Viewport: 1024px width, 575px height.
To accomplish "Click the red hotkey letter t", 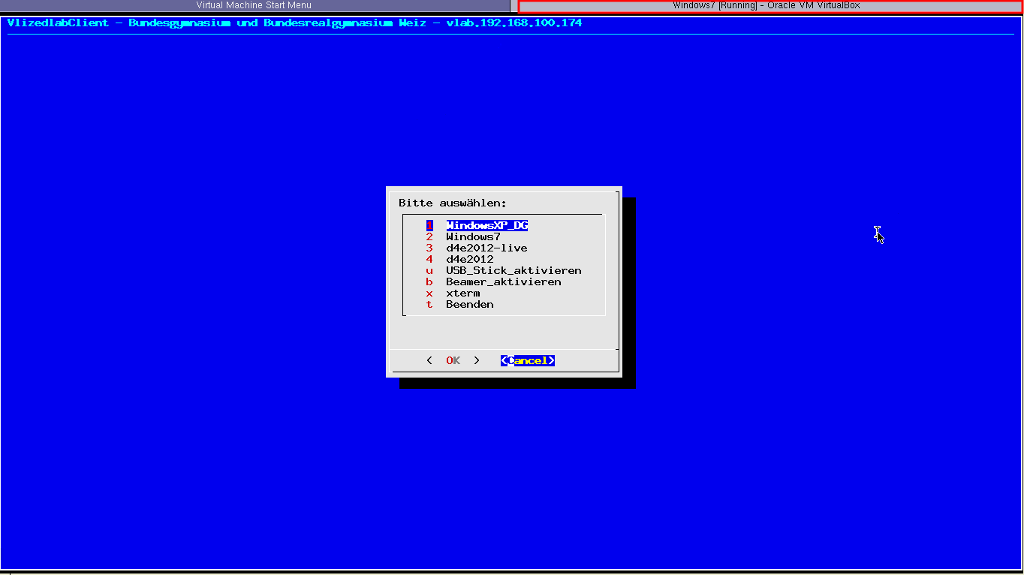I will tap(429, 305).
